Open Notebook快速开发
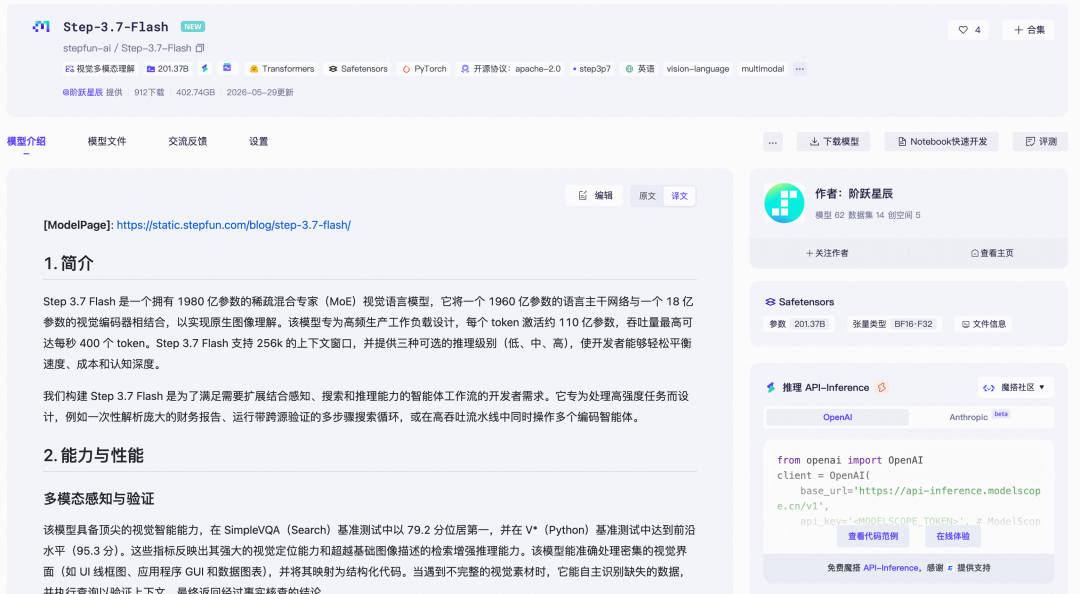The image size is (1080, 594). pos(942,141)
